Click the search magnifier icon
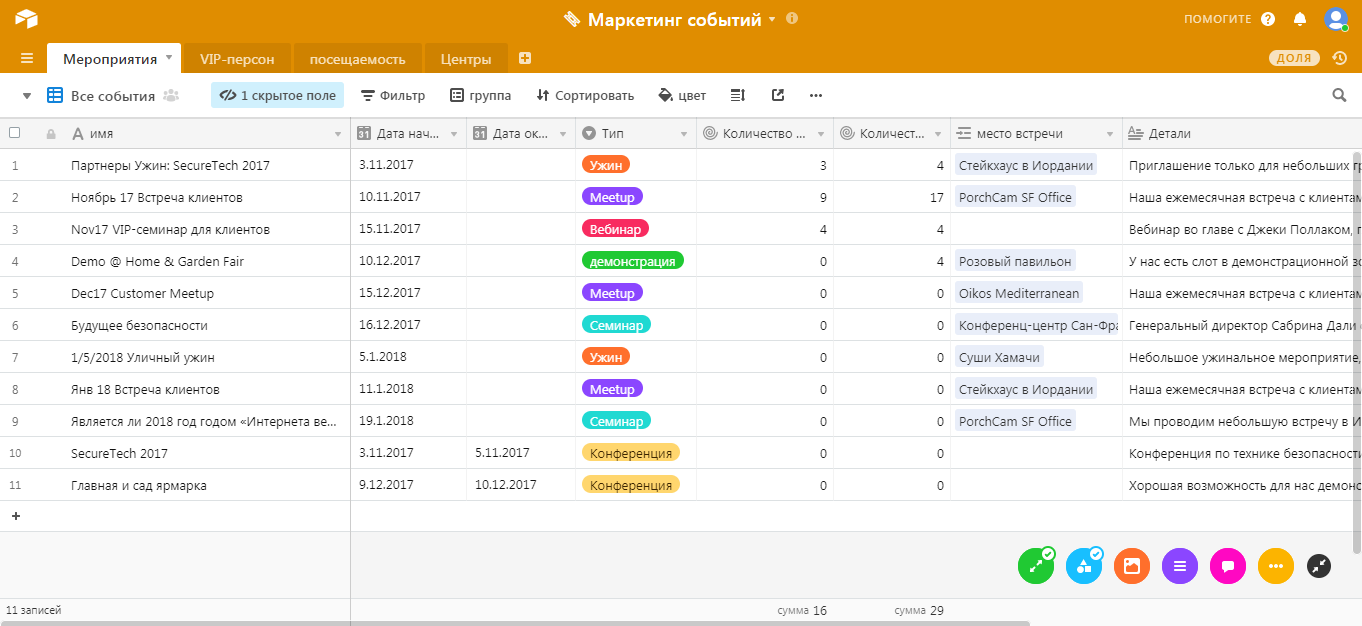1362x626 pixels. [1340, 95]
